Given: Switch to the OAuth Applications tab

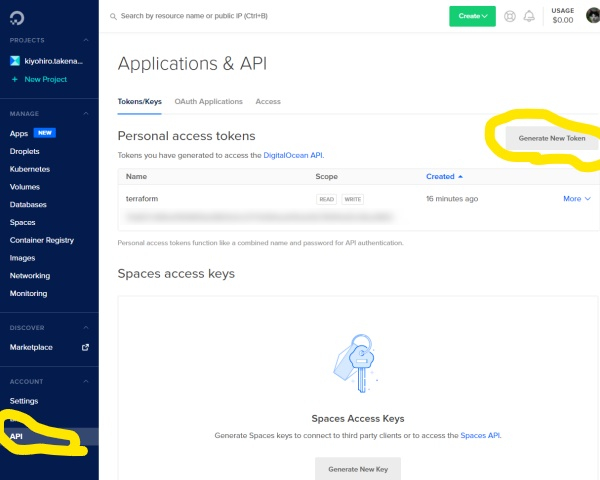Looking at the screenshot, I should click(x=209, y=101).
